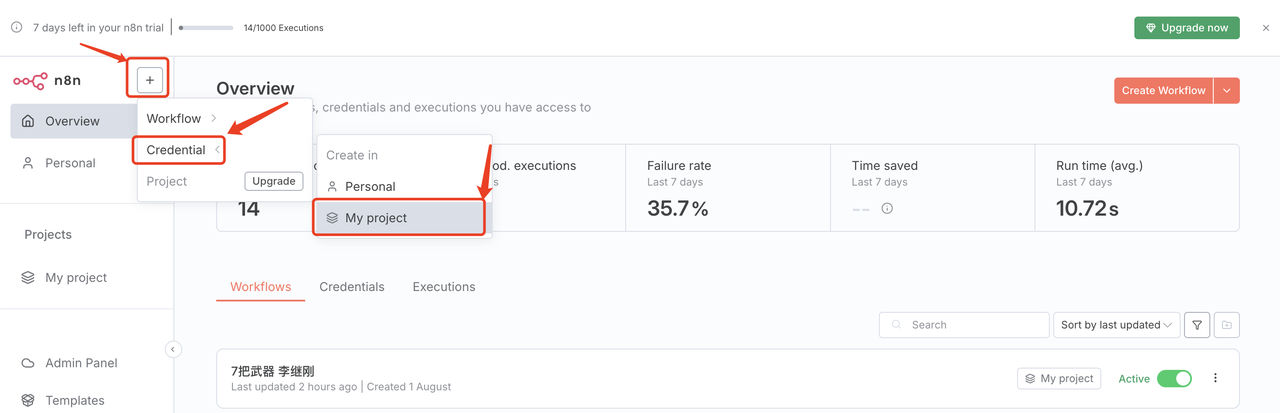Dismiss the trial banner with X
1280x413 pixels.
(1265, 28)
